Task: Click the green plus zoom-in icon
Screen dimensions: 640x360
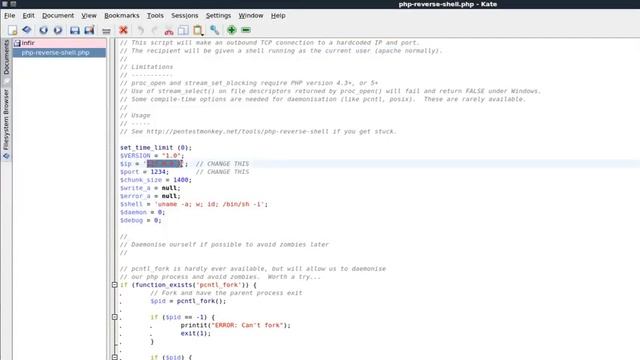Action: point(231,30)
